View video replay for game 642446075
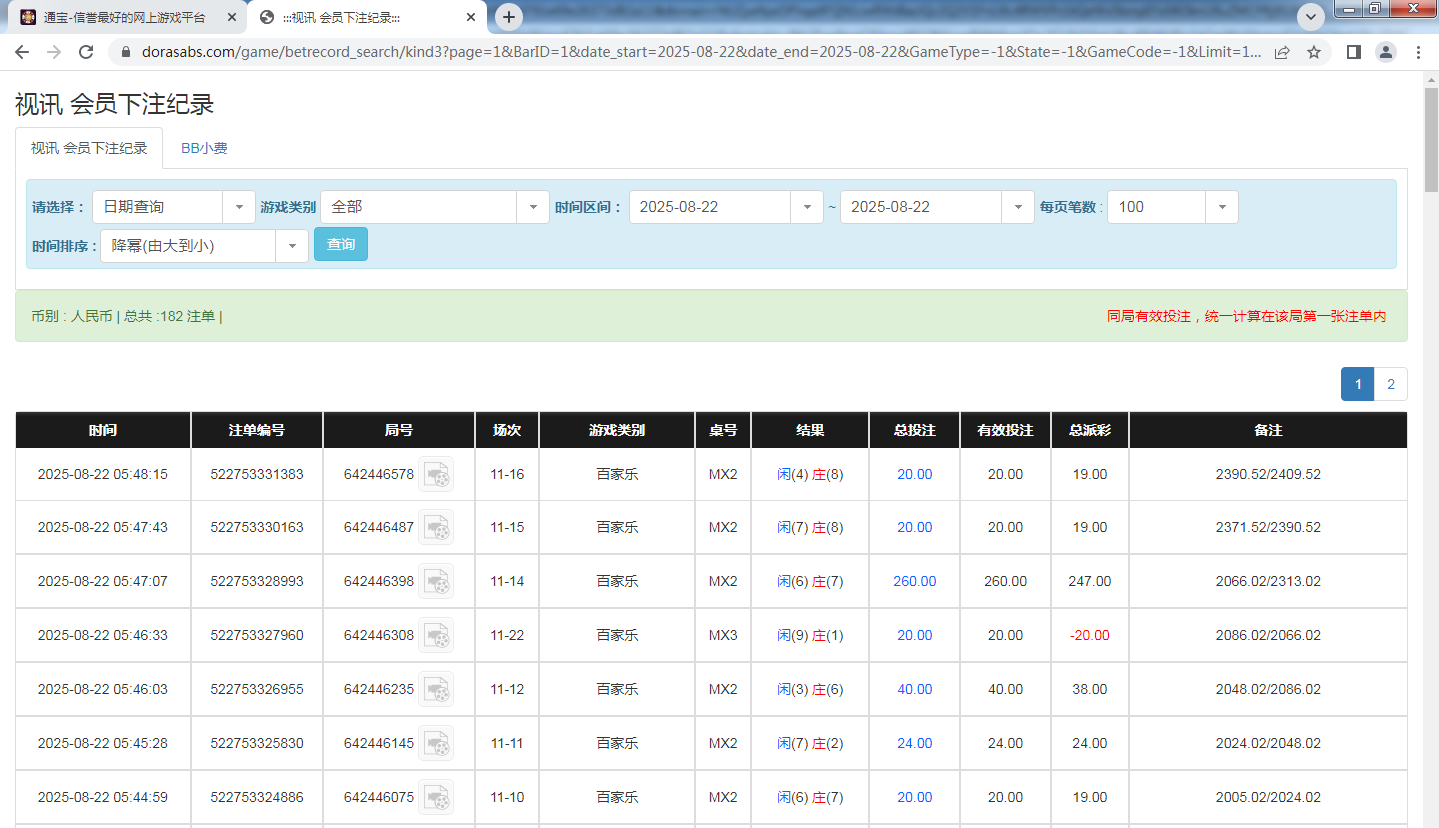The image size is (1439, 828). point(437,797)
